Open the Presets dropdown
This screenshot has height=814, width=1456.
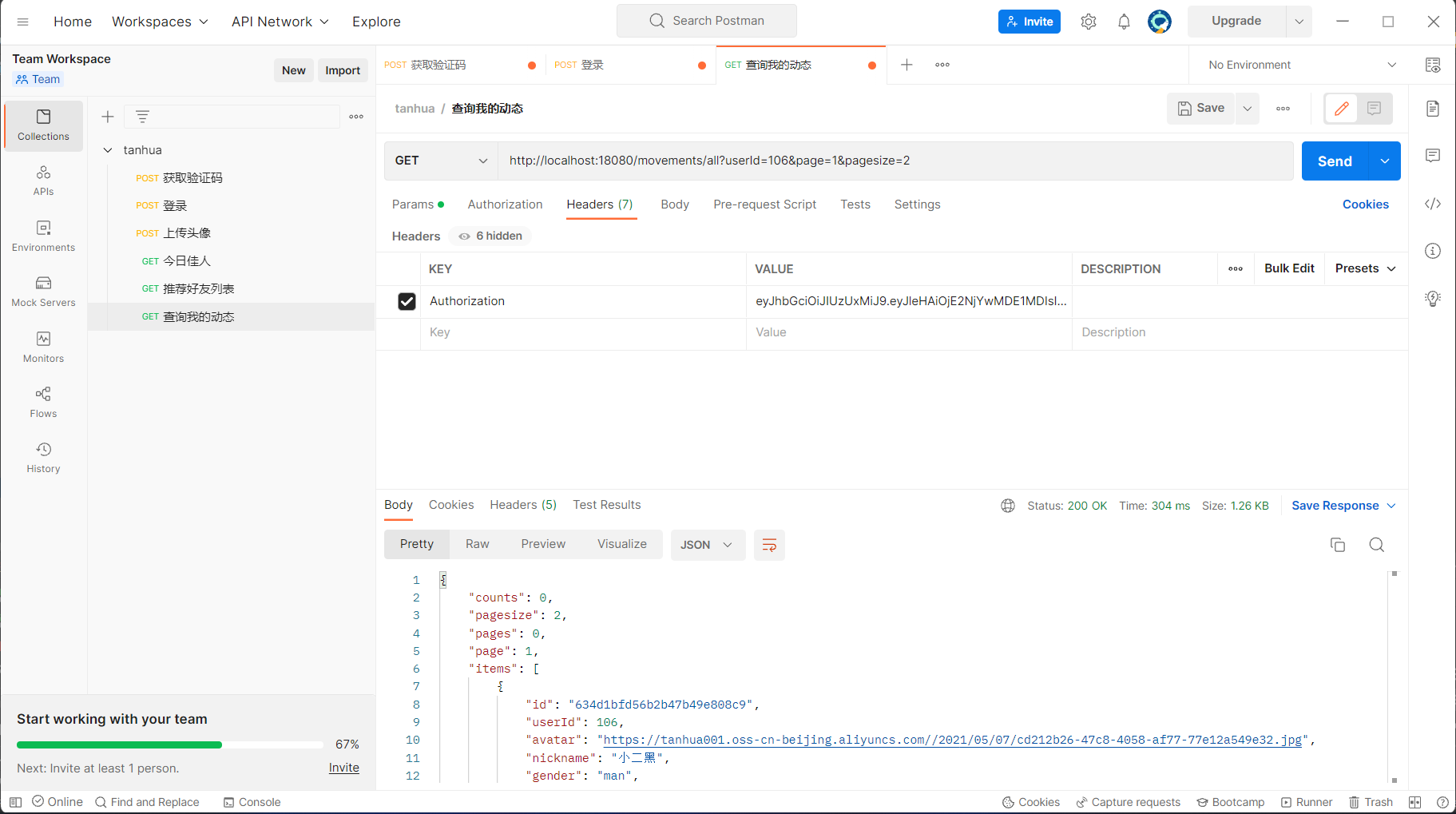click(x=1366, y=268)
